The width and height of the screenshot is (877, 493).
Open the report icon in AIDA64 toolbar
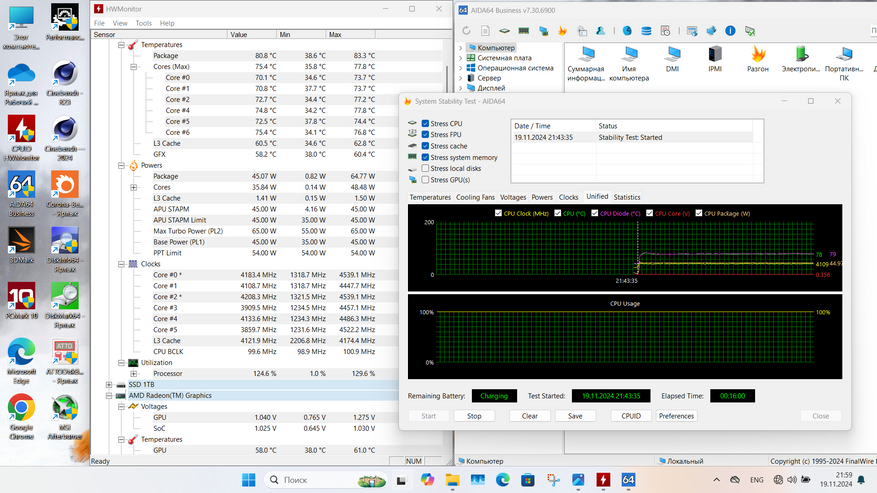[x=485, y=31]
